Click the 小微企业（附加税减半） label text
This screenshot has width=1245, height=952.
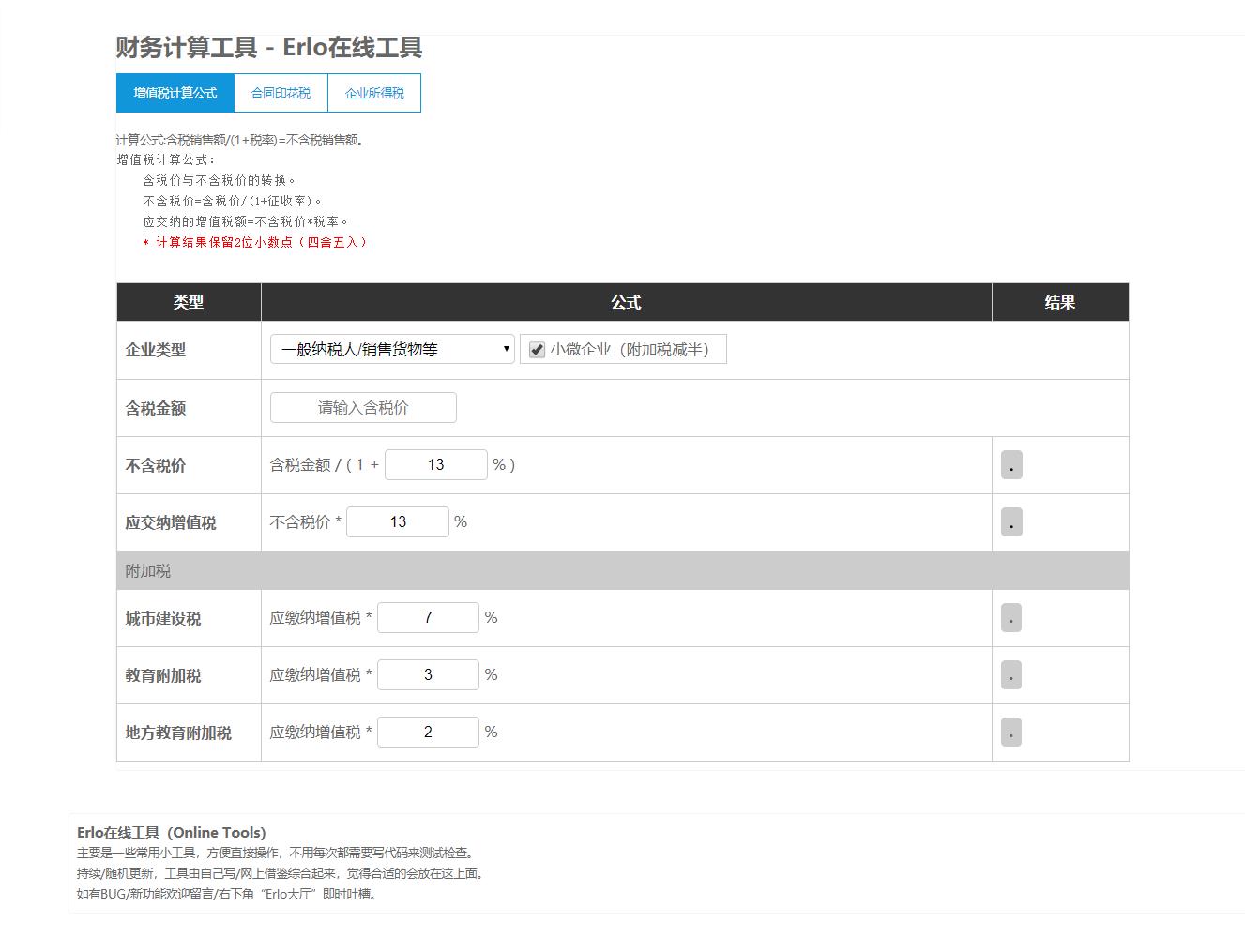pos(630,350)
